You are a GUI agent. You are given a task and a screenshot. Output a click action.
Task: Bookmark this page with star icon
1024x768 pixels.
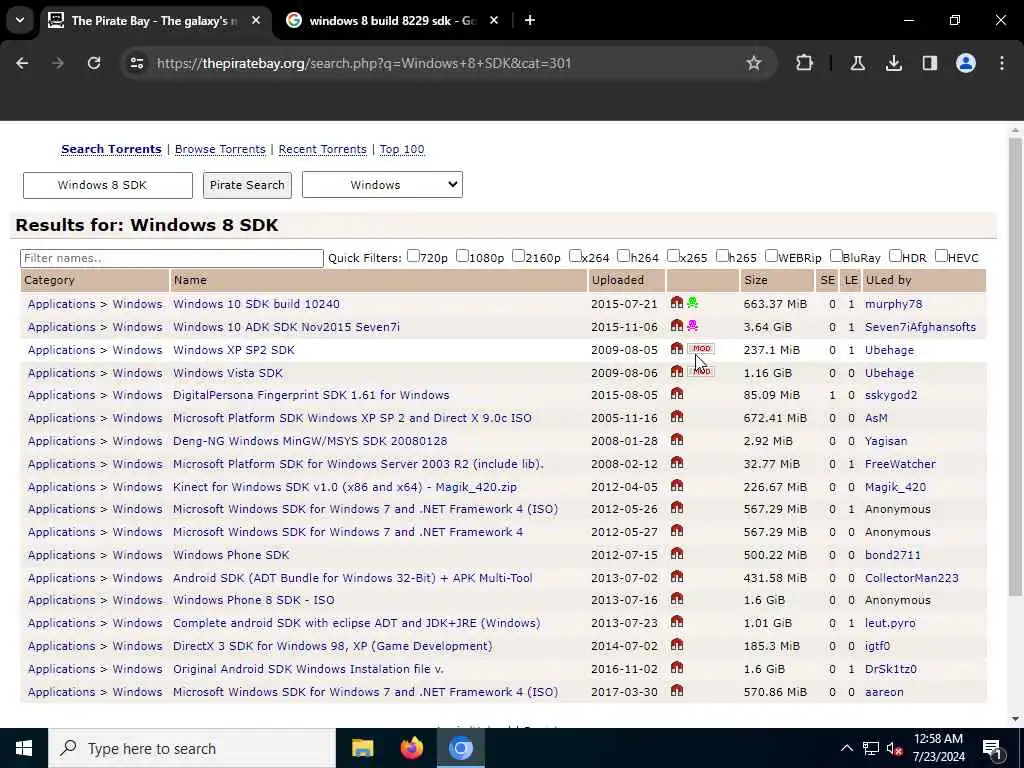pyautogui.click(x=754, y=63)
